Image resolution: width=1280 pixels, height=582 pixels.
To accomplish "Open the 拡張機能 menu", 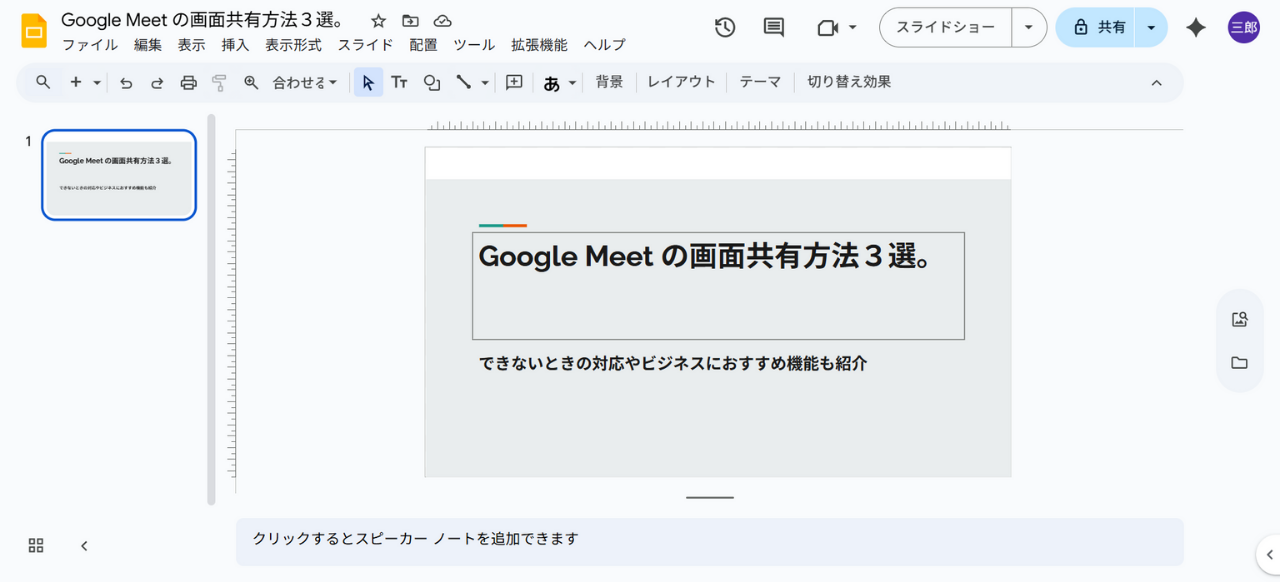I will pos(539,45).
